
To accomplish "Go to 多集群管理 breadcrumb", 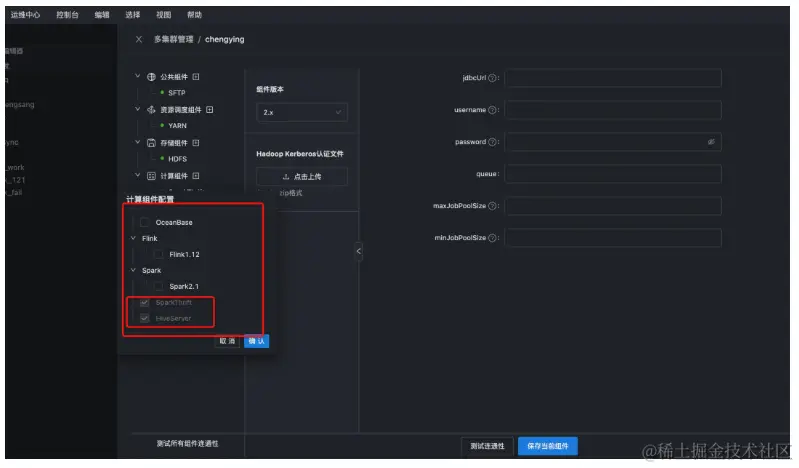I will pyautogui.click(x=174, y=39).
